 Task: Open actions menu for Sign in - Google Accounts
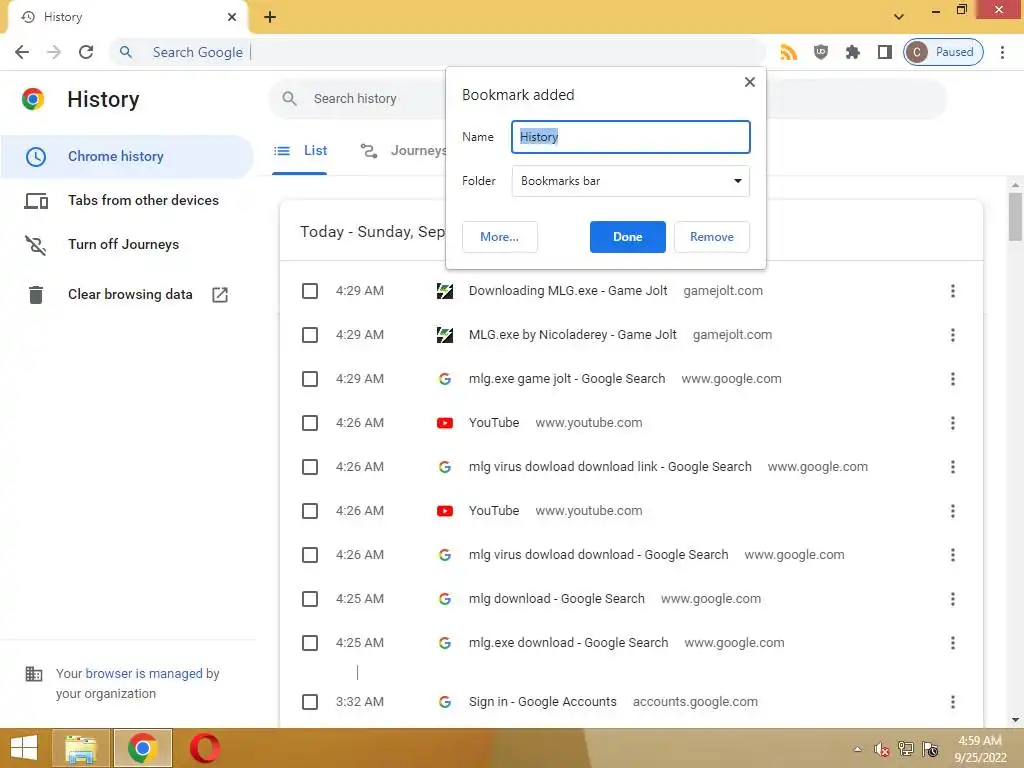tap(953, 702)
